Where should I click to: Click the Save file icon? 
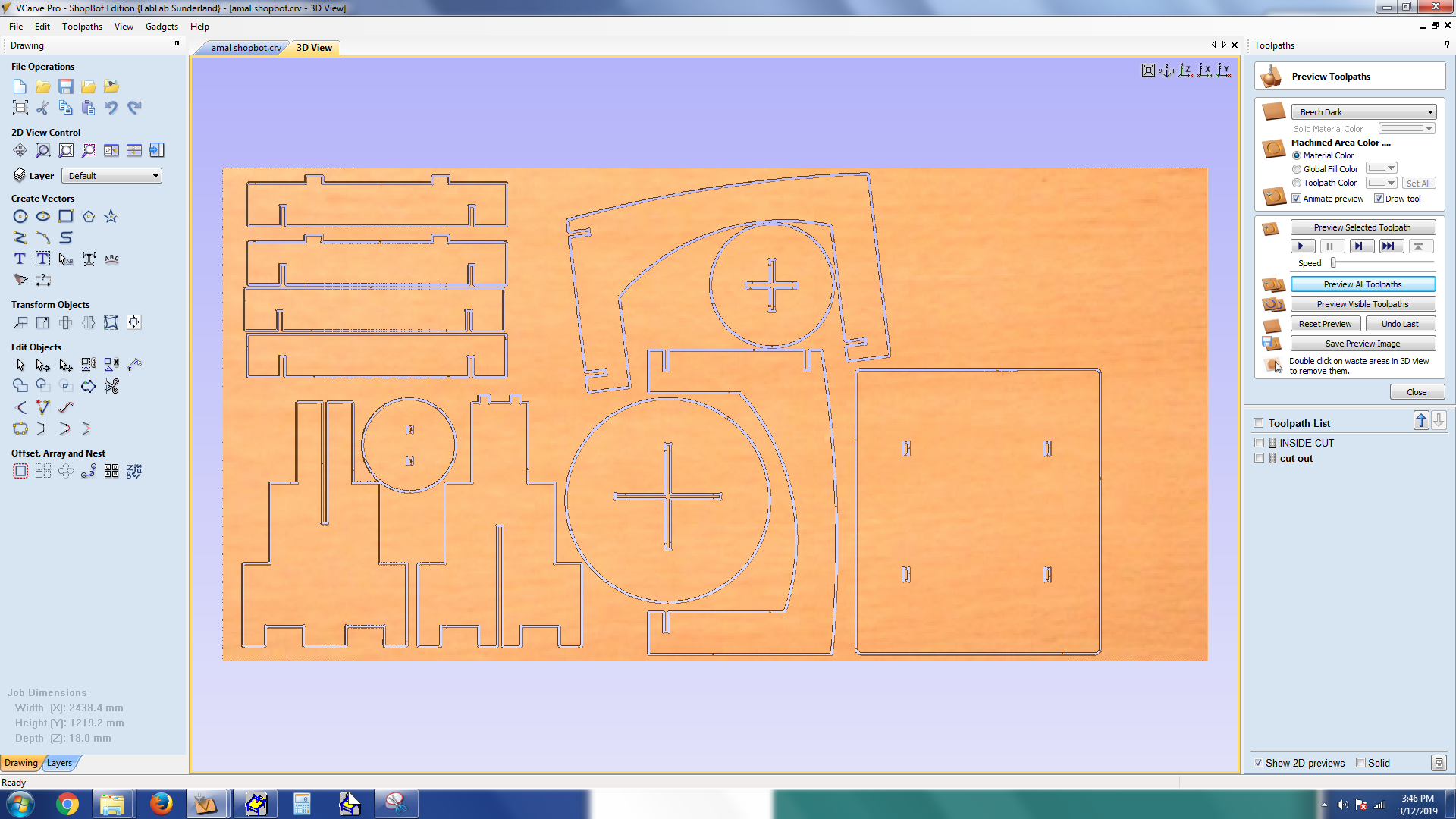[66, 86]
